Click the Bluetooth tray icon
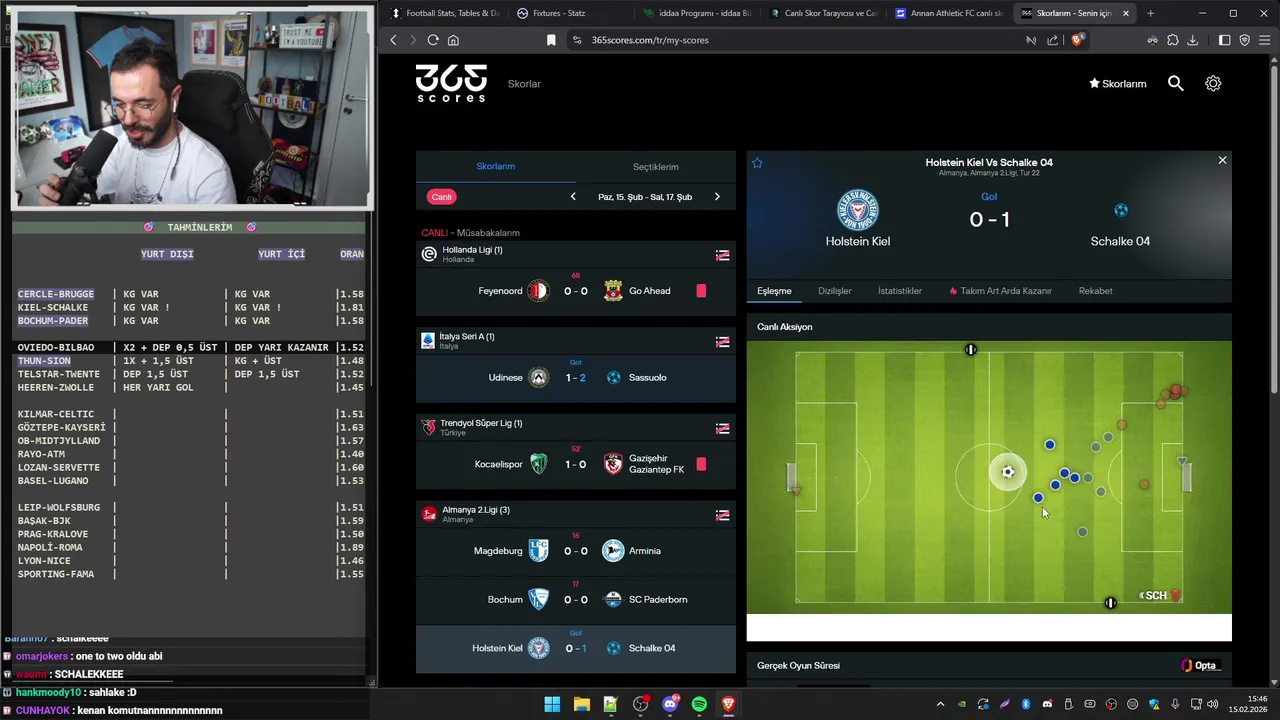This screenshot has height=720, width=1280. tap(1026, 704)
